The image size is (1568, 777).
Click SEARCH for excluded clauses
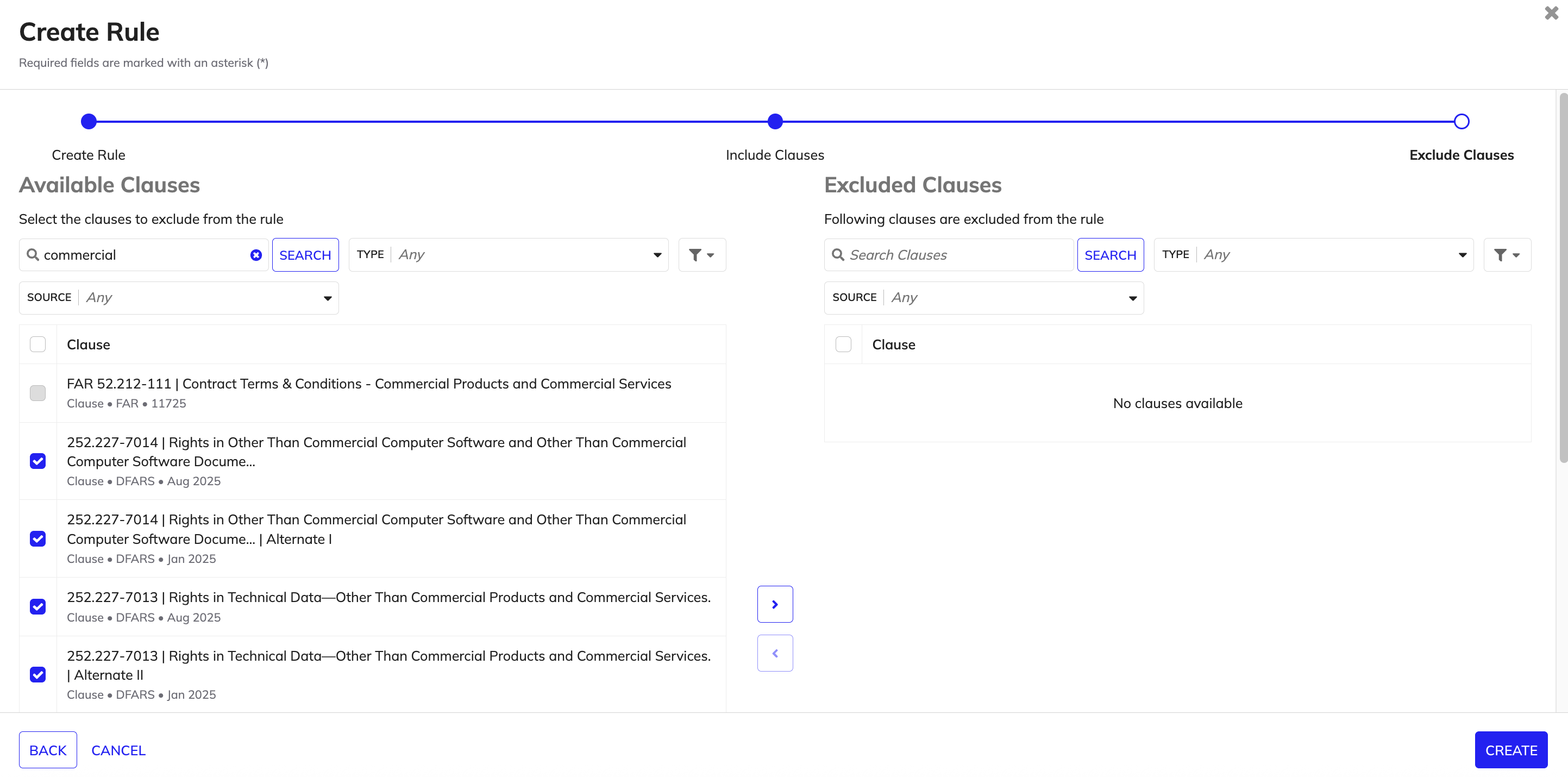1111,255
